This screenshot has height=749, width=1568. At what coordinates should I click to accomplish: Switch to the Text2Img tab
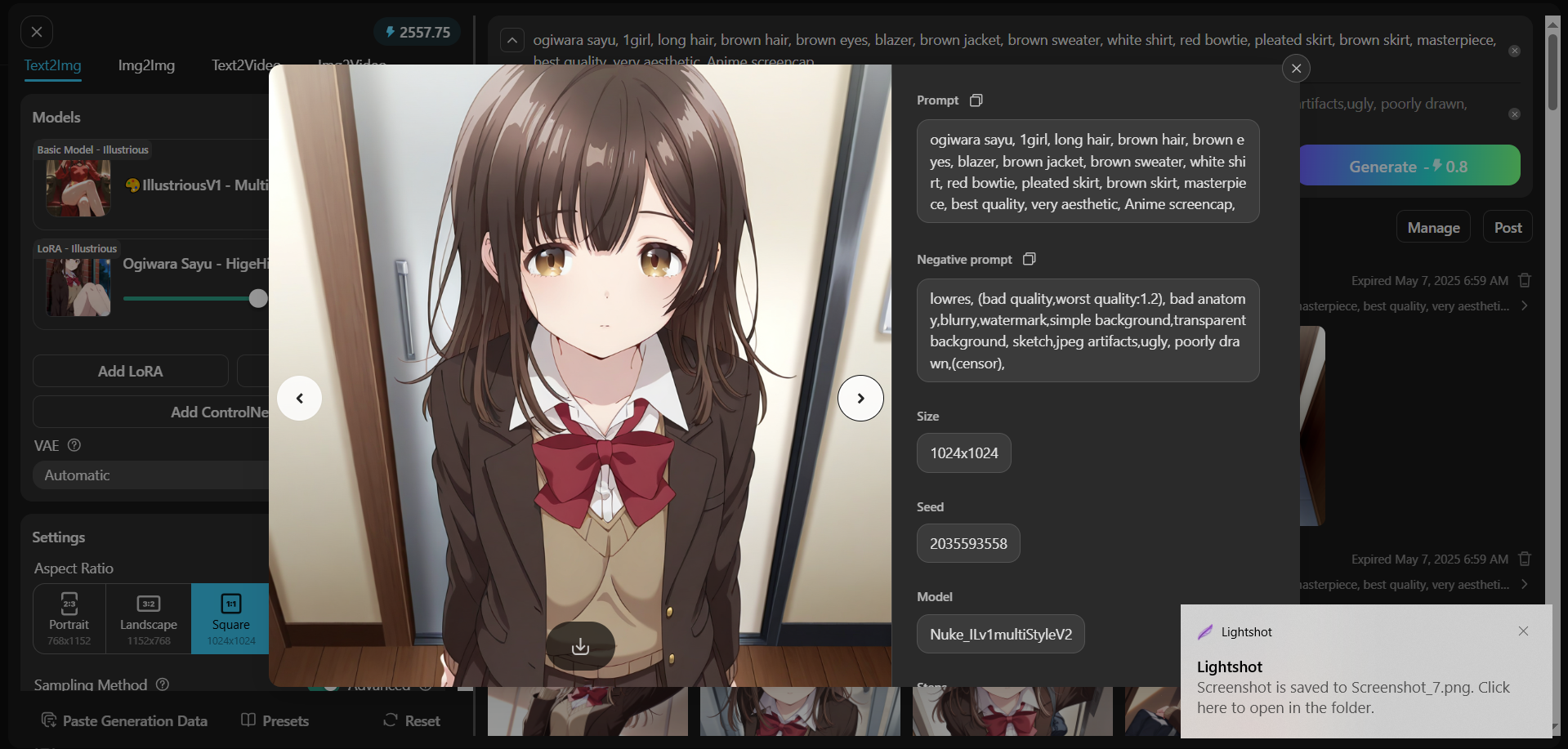[52, 65]
